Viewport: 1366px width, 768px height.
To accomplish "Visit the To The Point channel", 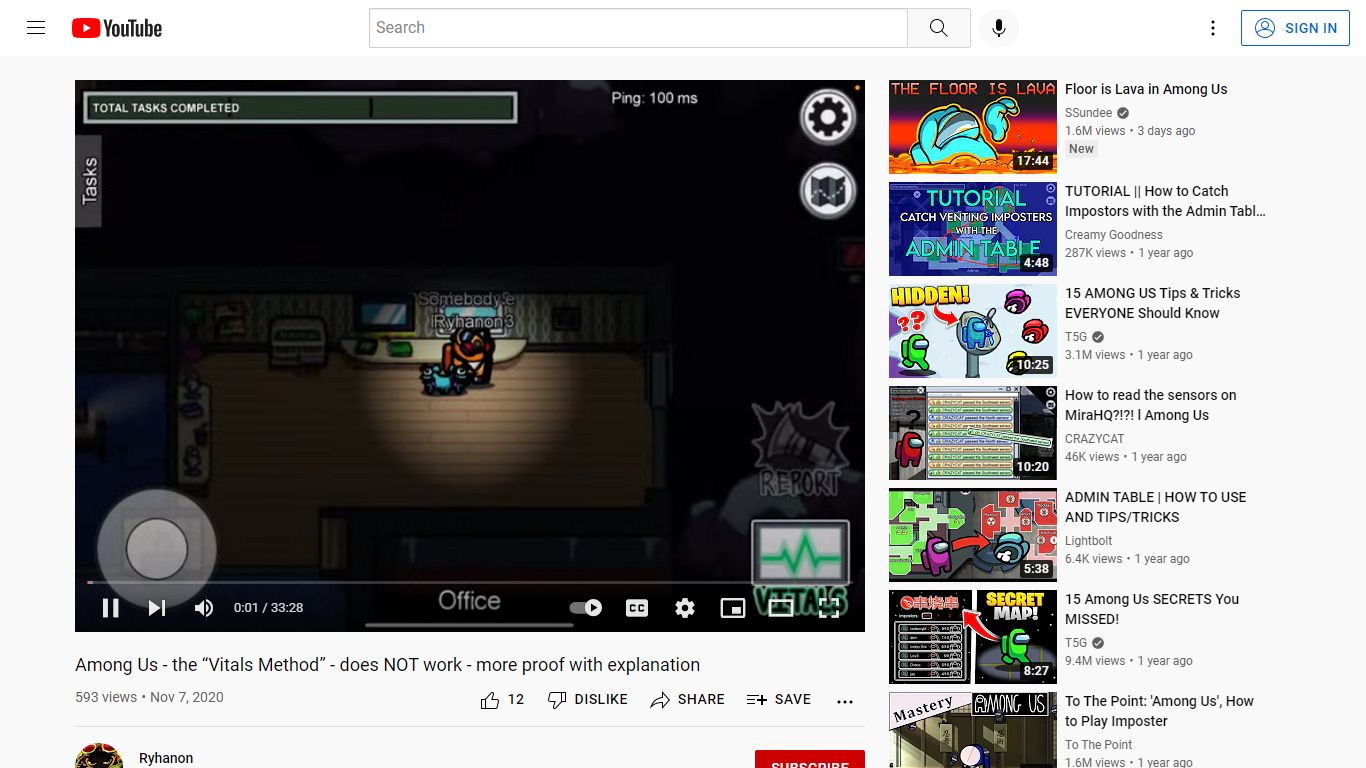I will tap(1099, 745).
